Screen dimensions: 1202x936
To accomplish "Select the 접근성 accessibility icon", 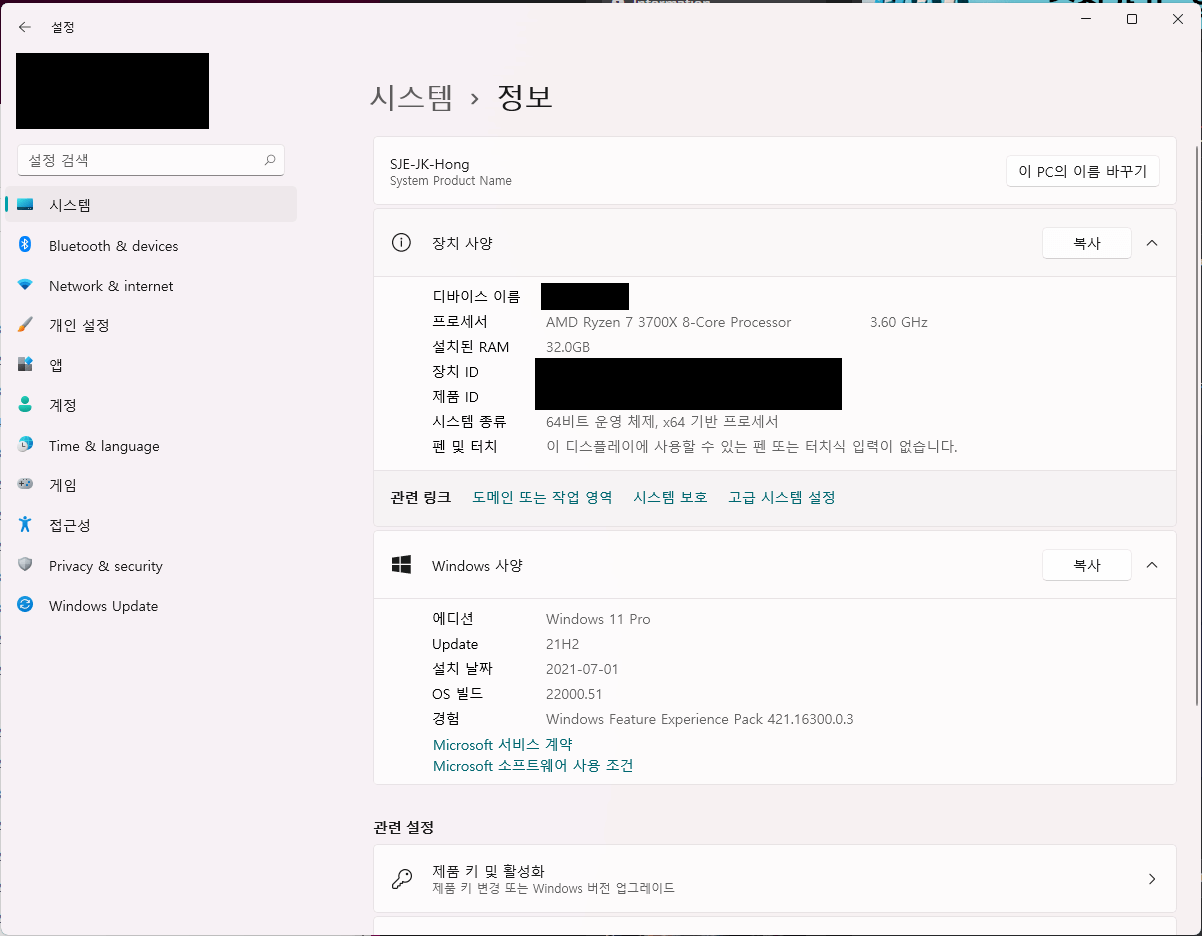I will (x=26, y=525).
